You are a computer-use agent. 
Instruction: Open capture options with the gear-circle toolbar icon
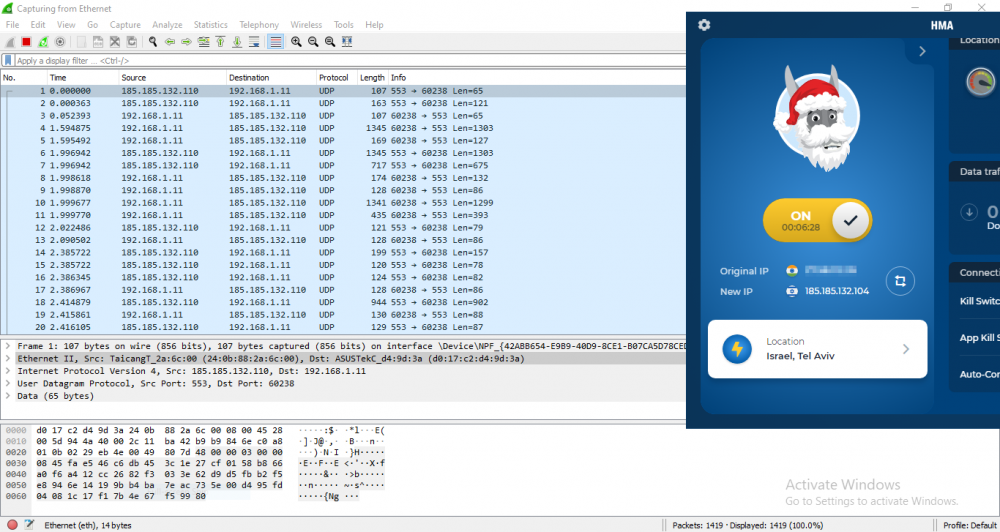tap(60, 42)
